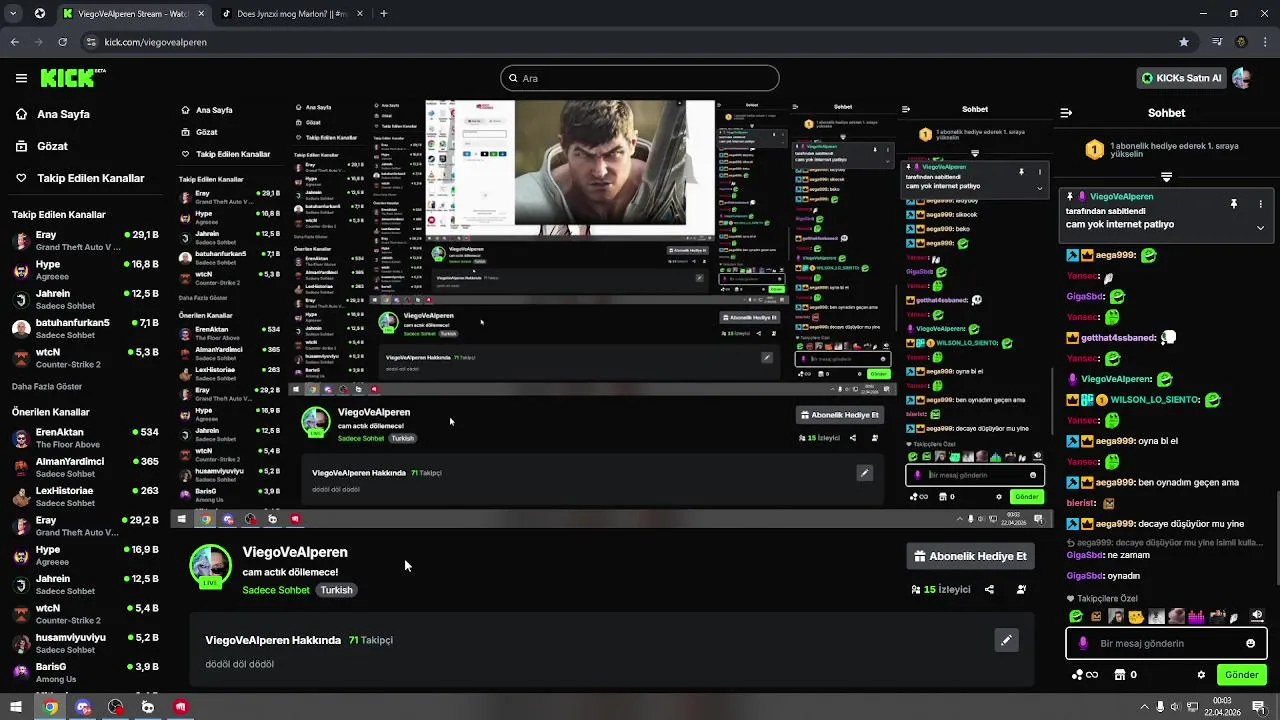1280x720 pixels.
Task: Open the husamvuyuvuyu channel
Action: pyautogui.click(x=85, y=643)
